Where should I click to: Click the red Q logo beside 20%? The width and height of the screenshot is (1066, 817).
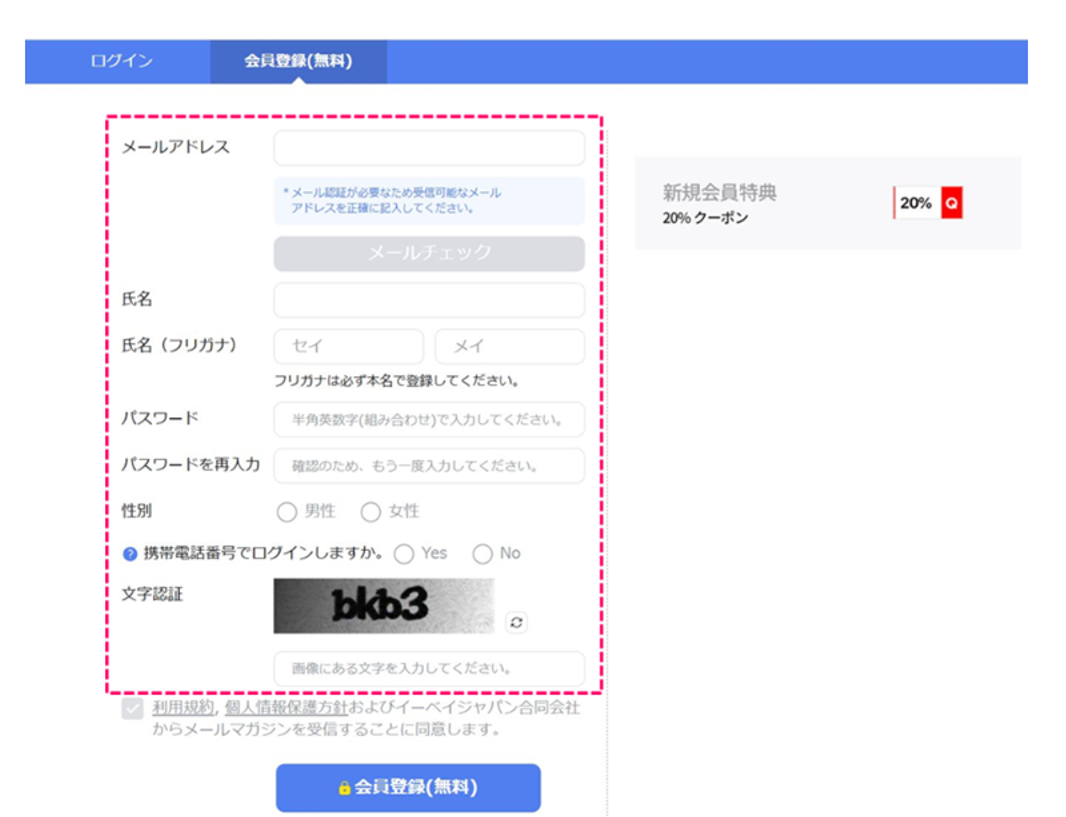click(954, 202)
